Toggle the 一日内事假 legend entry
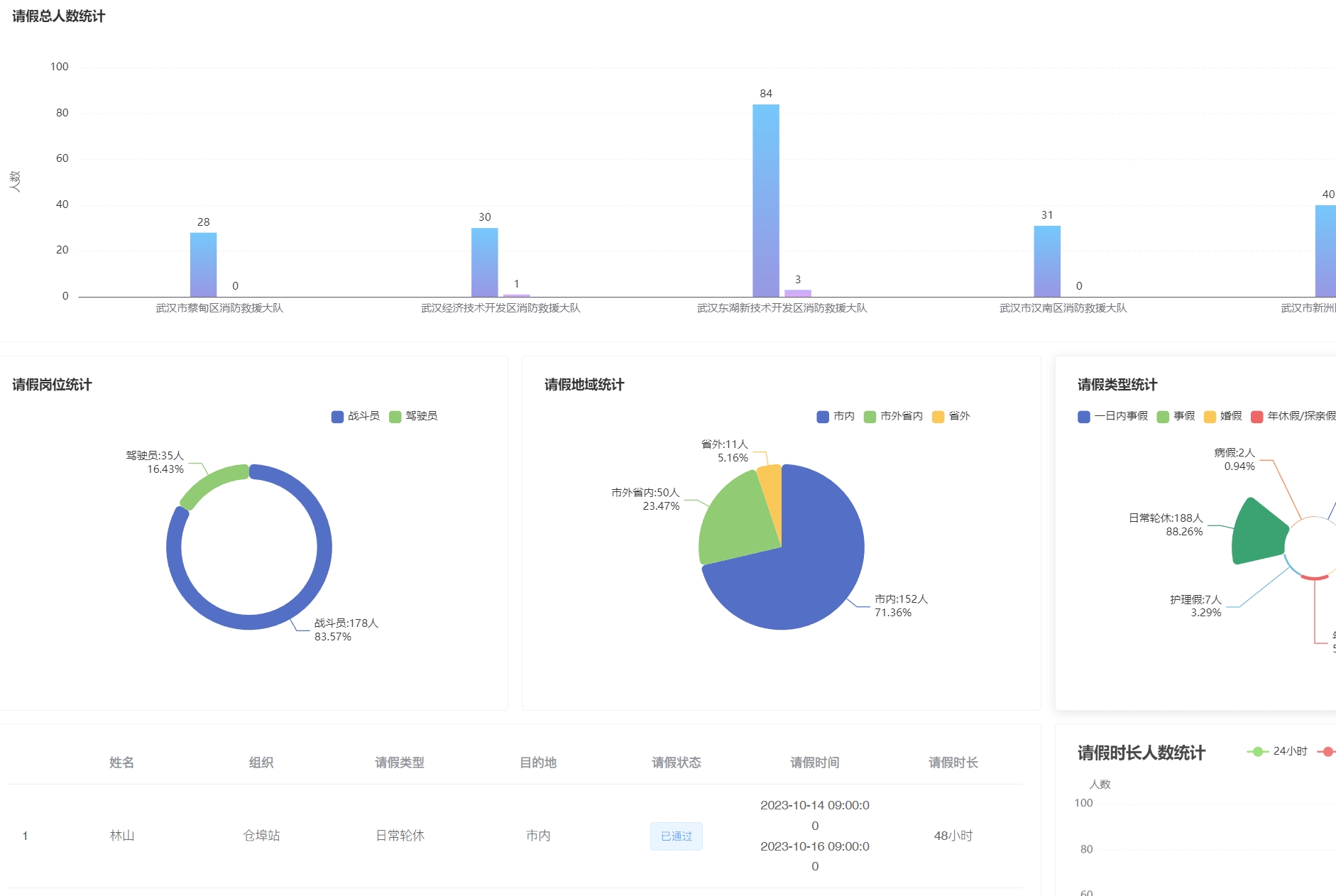Image resolution: width=1336 pixels, height=896 pixels. 1112,416
